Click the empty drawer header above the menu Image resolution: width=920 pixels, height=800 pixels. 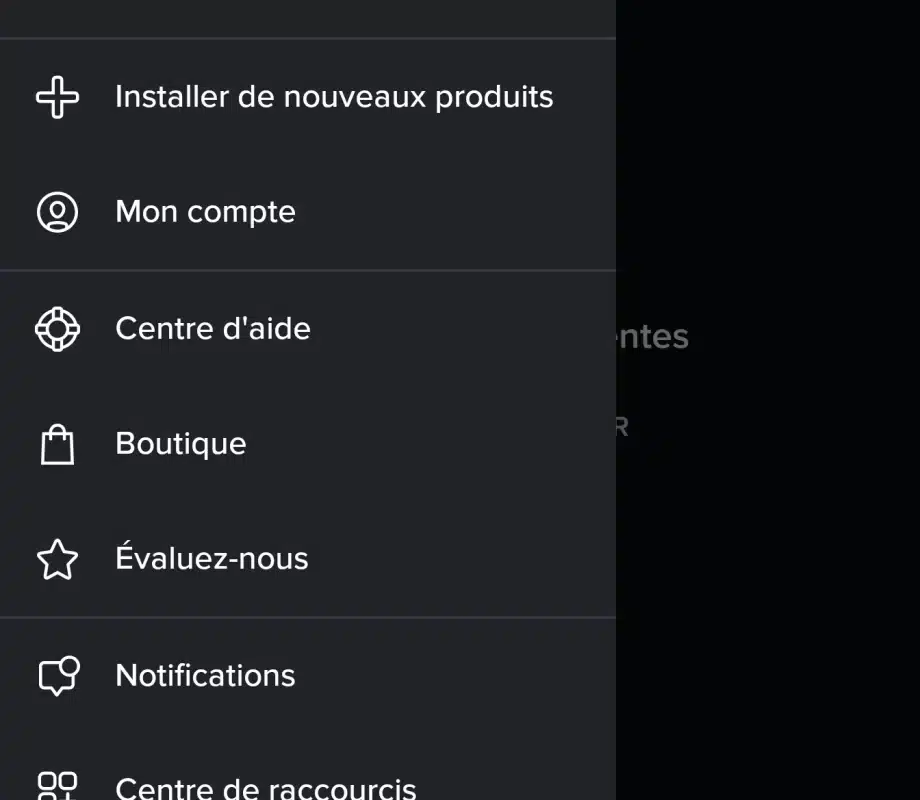point(300,18)
